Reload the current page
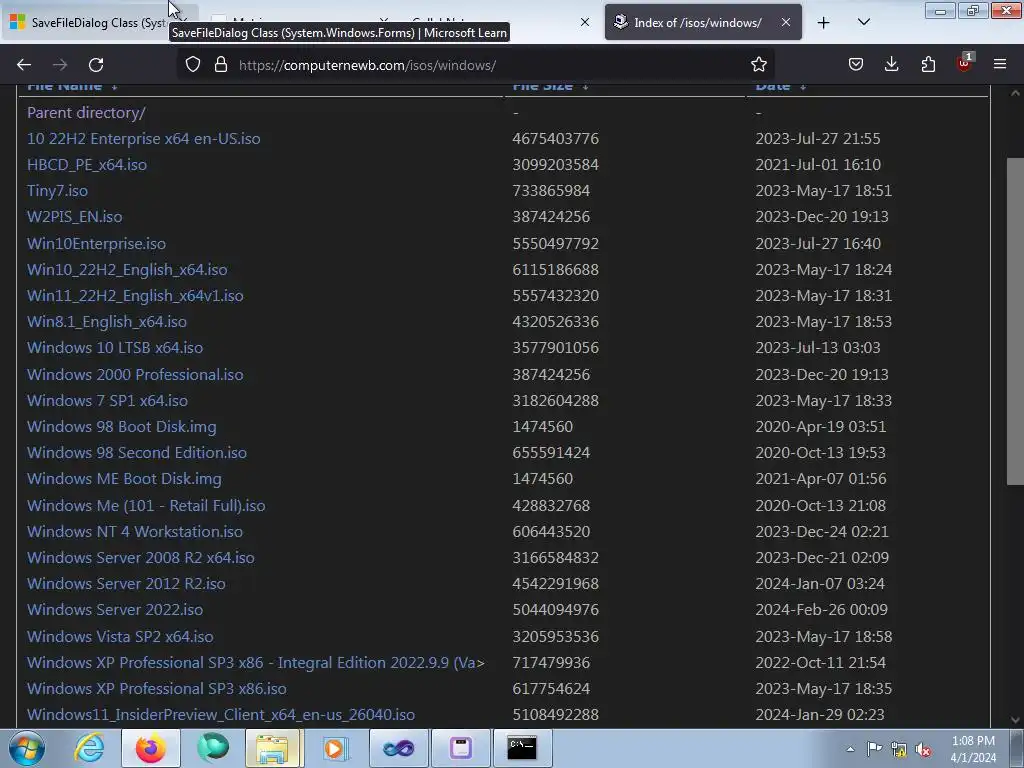Image resolution: width=1024 pixels, height=768 pixels. (96, 65)
